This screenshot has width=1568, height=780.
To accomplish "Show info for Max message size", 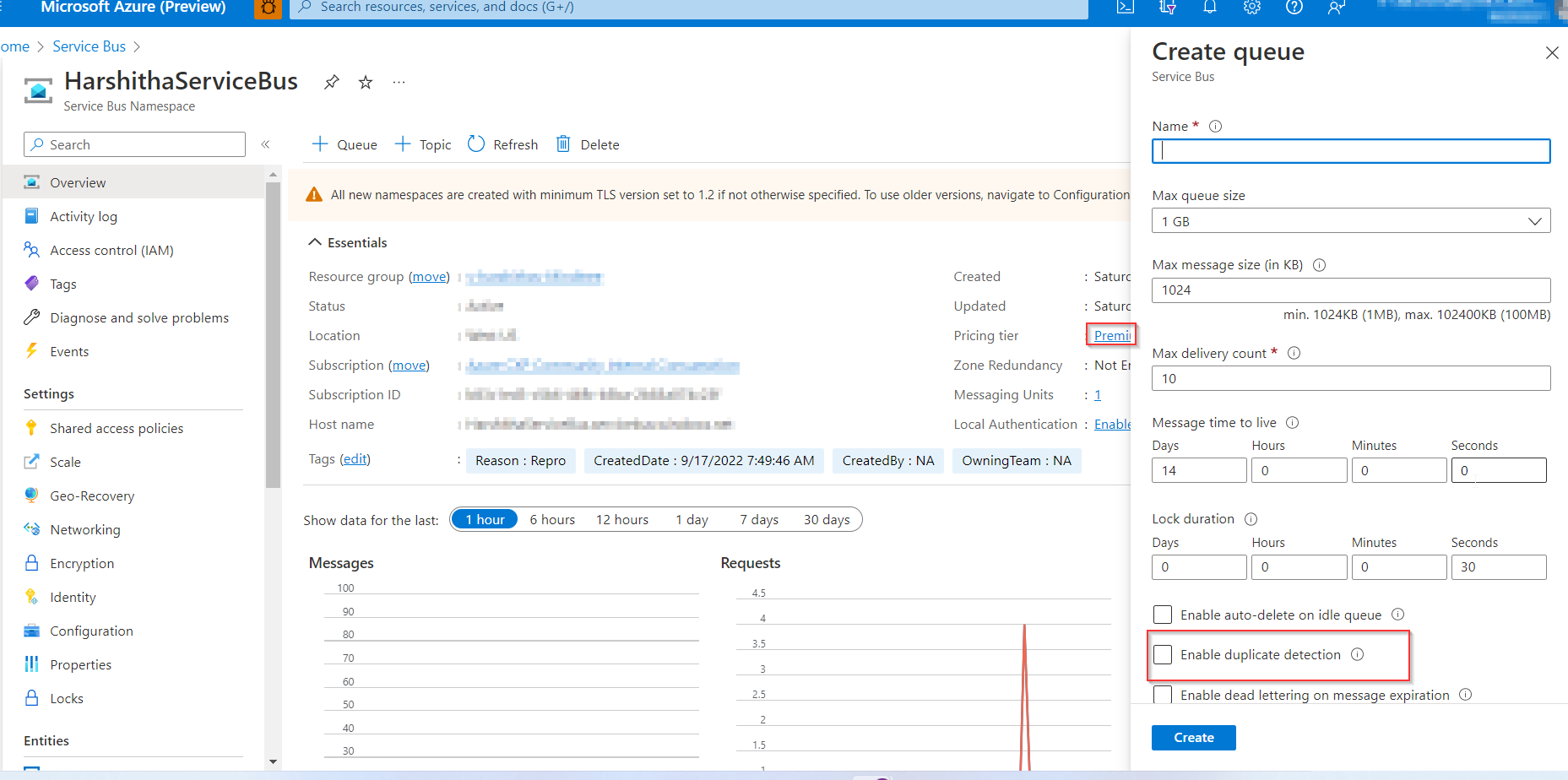I will tap(1320, 265).
